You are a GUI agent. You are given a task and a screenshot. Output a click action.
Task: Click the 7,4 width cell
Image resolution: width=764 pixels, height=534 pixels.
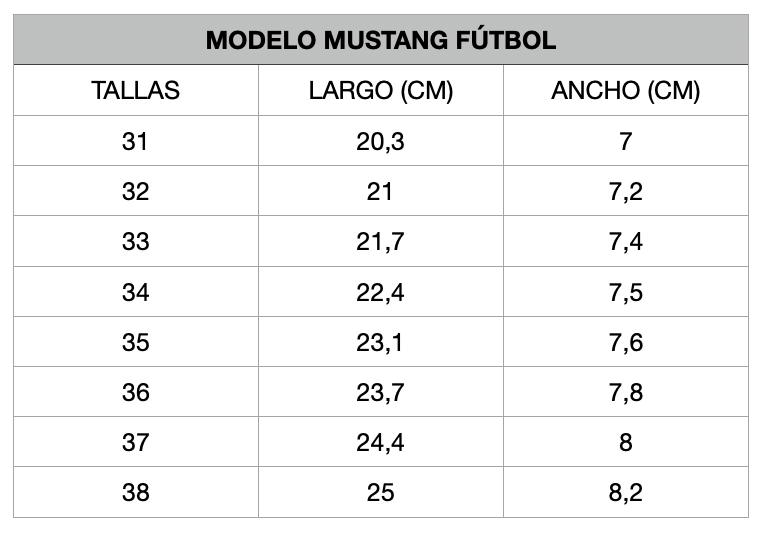[625, 241]
